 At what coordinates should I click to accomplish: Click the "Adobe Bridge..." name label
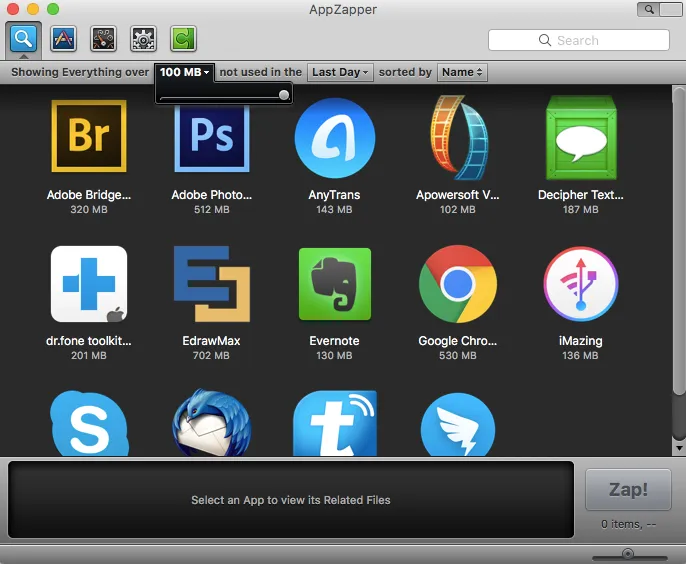point(89,195)
